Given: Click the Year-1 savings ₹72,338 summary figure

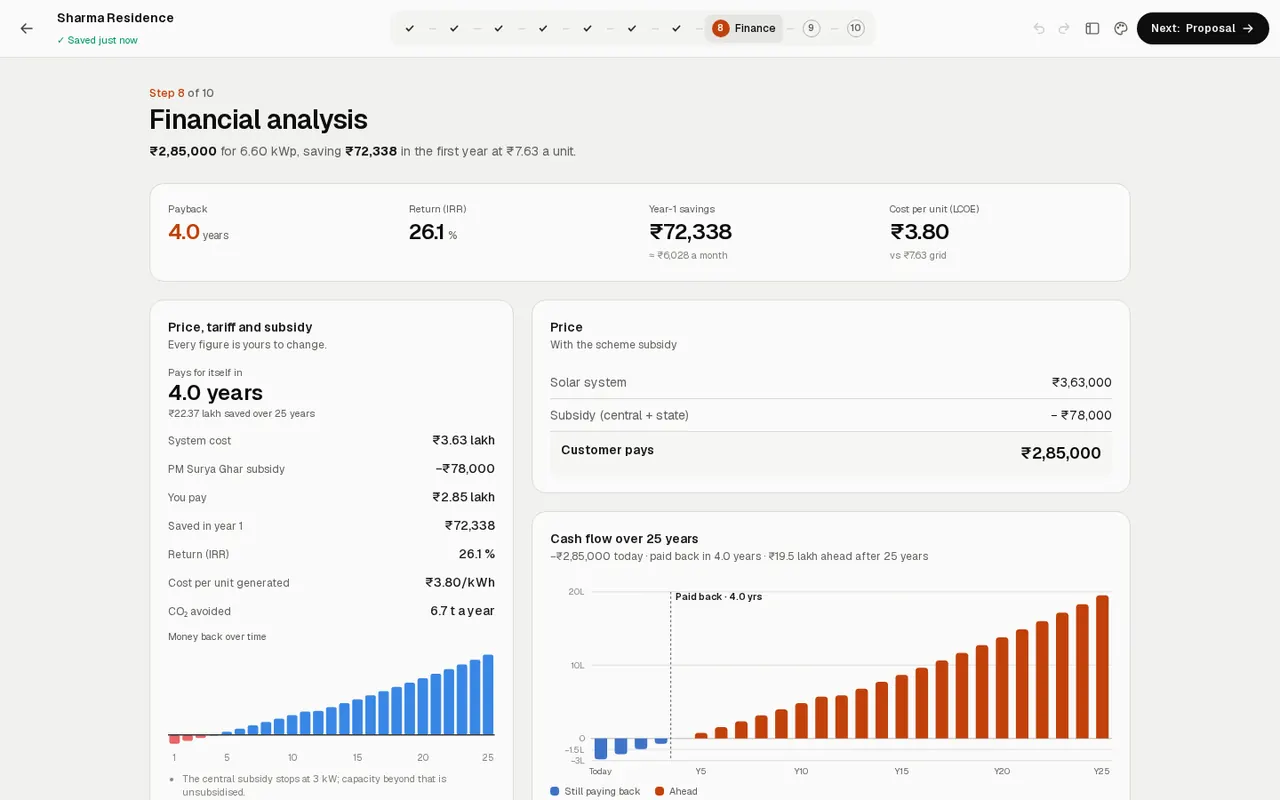Looking at the screenshot, I should 690,232.
